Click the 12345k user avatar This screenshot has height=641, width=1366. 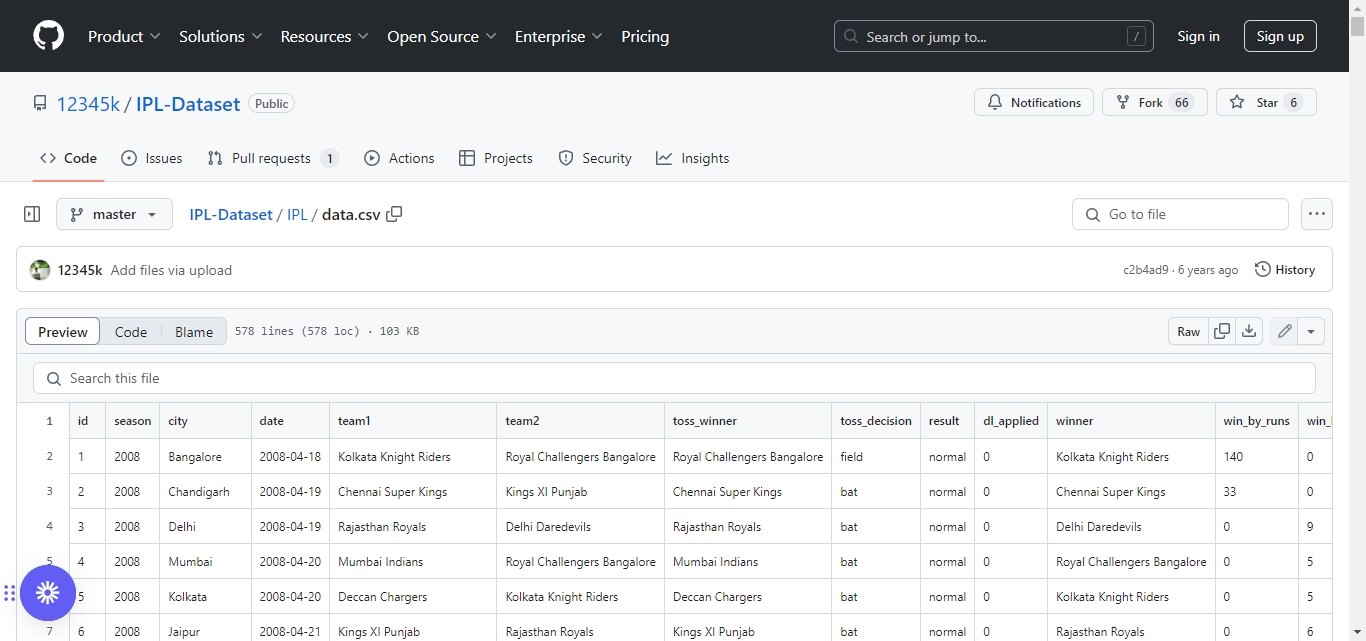40,270
